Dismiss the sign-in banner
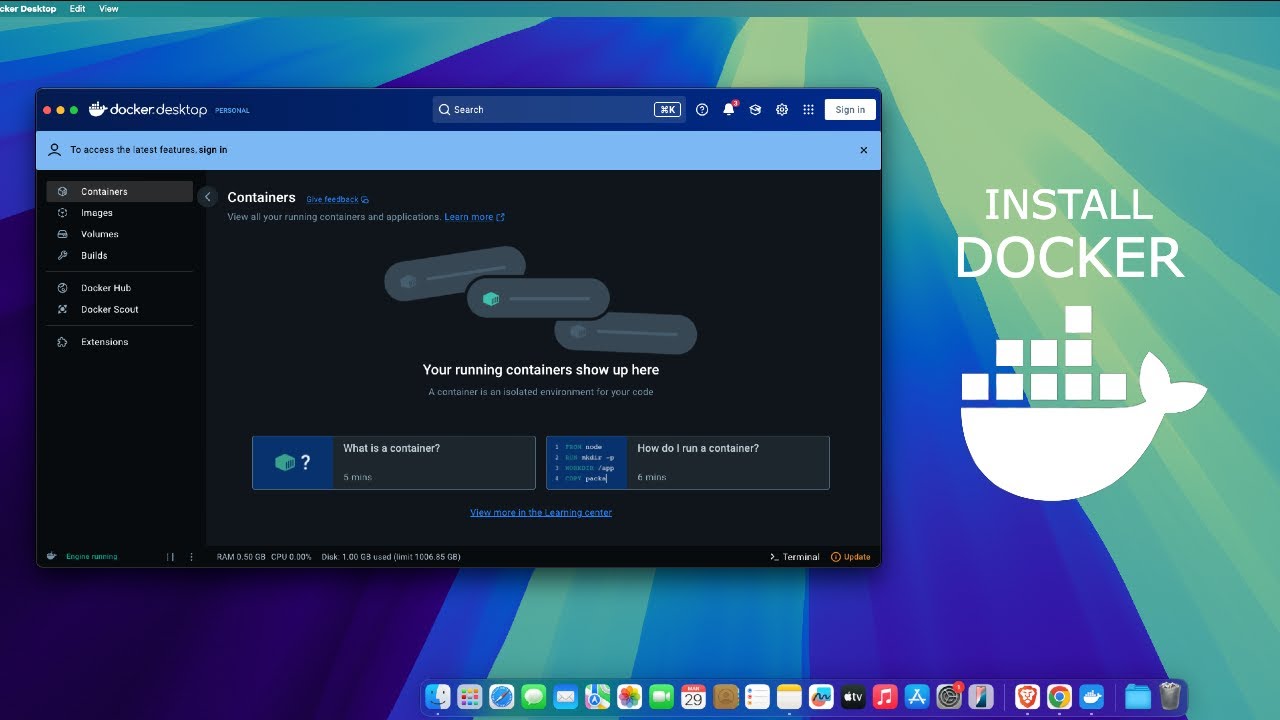 (864, 150)
